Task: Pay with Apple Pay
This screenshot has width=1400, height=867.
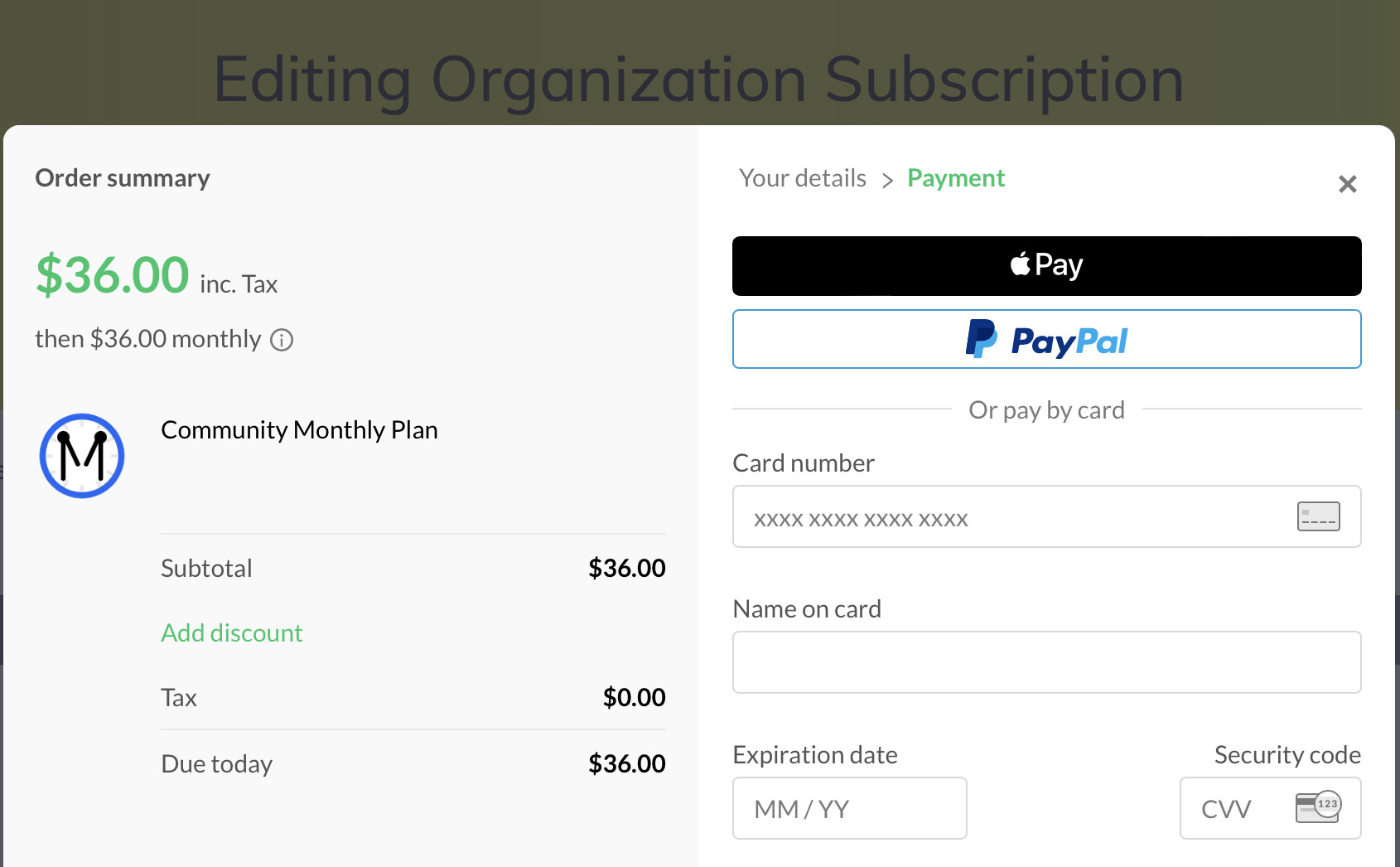Action: [1046, 266]
